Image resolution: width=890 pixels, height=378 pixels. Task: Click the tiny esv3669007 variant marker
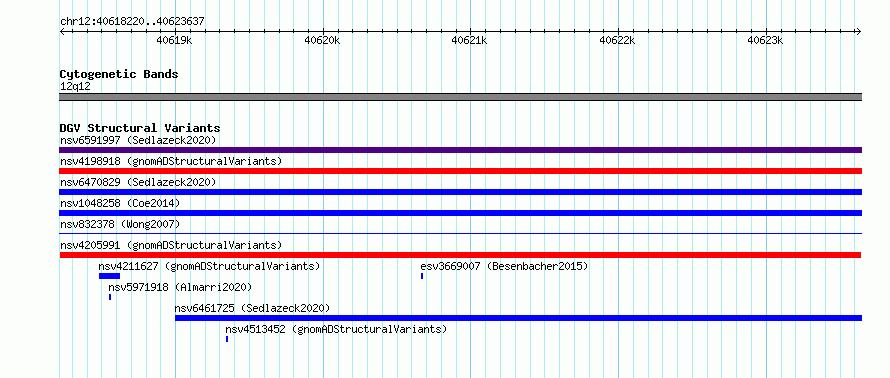tap(422, 276)
